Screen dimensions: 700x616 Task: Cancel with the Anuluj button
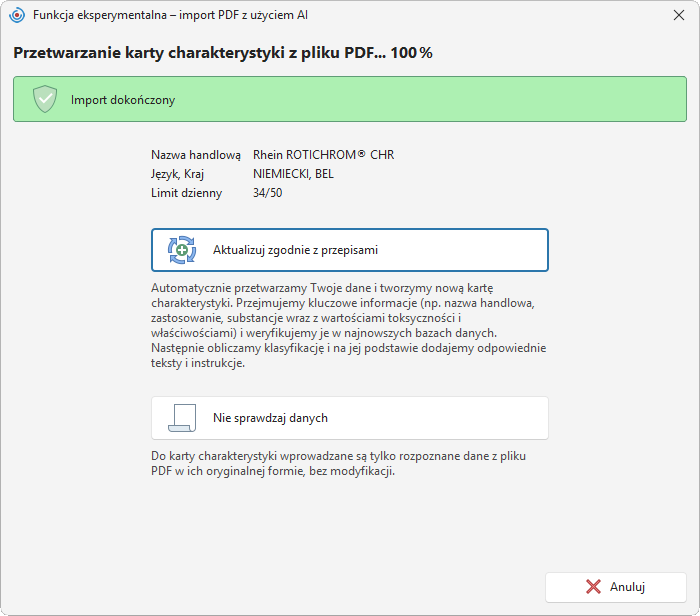coord(616,587)
